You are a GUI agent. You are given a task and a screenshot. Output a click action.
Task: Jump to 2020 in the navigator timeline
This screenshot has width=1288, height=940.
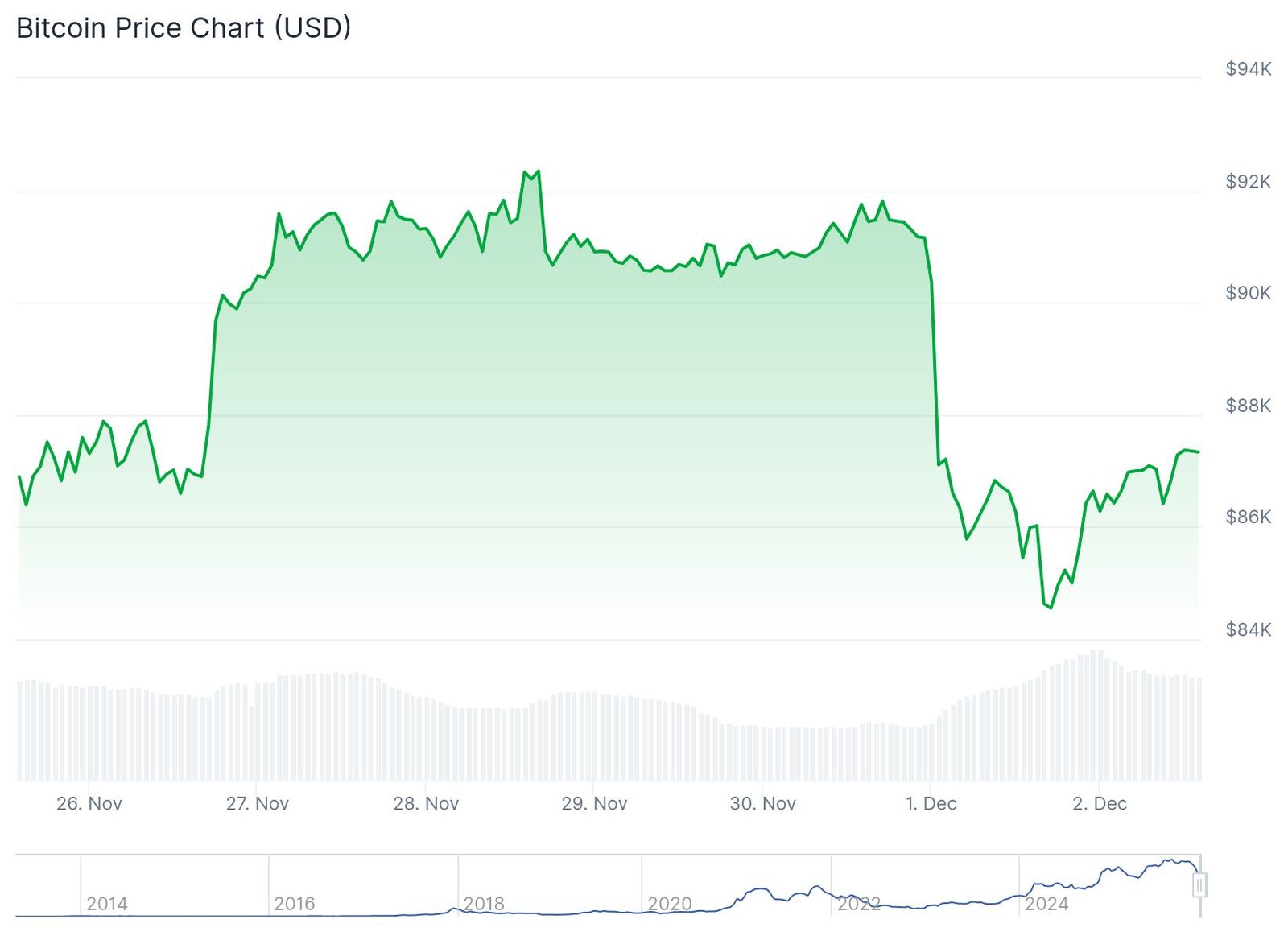[670, 904]
